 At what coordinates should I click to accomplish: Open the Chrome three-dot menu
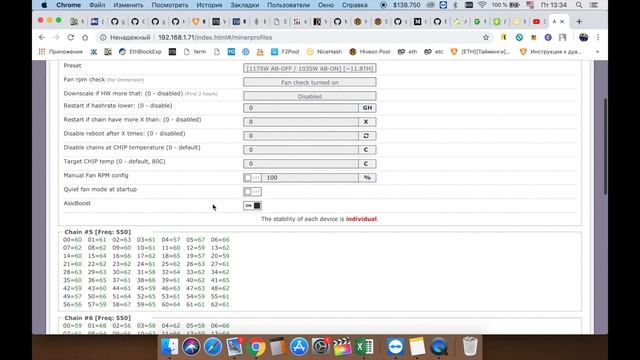tap(598, 37)
